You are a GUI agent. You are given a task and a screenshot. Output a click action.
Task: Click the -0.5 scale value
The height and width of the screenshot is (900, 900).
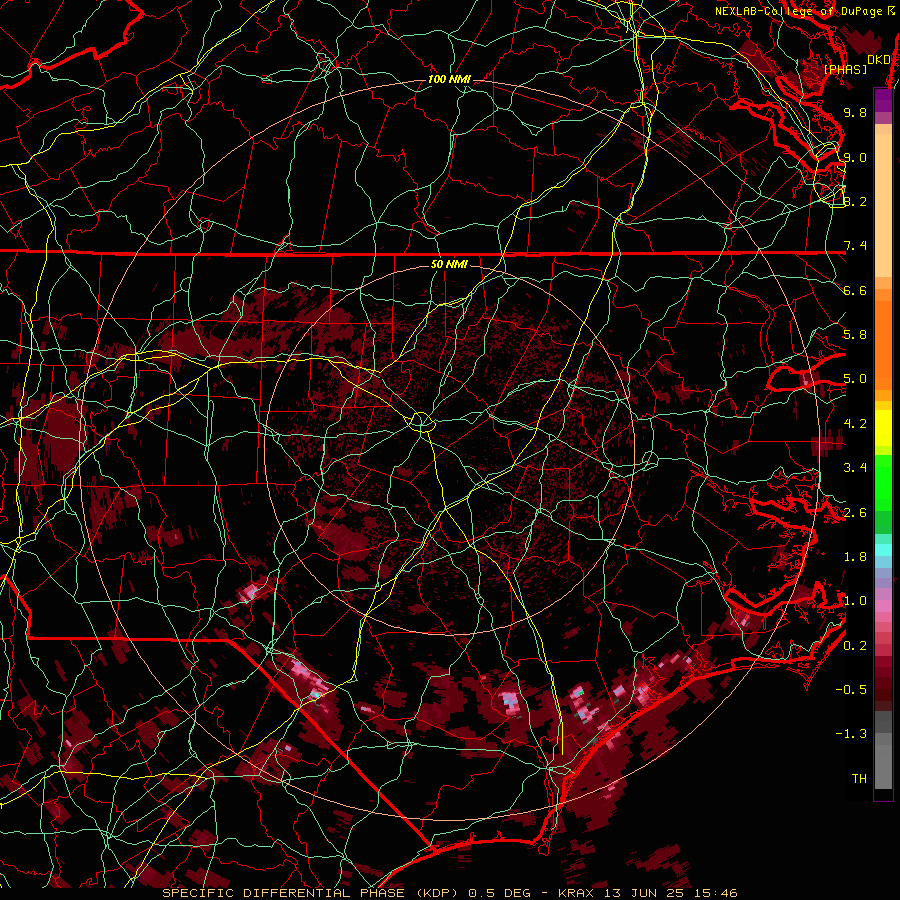point(851,690)
